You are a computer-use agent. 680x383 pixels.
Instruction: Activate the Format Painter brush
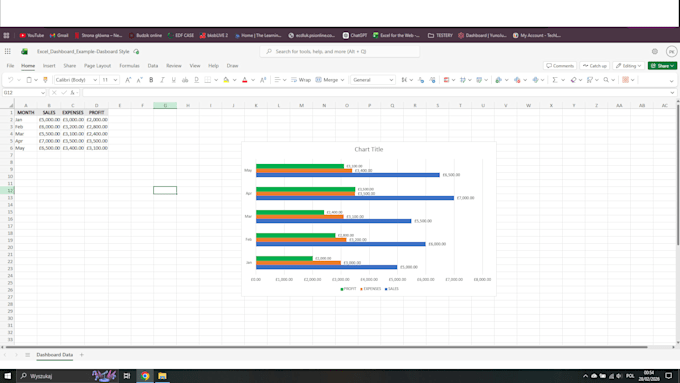(45, 80)
